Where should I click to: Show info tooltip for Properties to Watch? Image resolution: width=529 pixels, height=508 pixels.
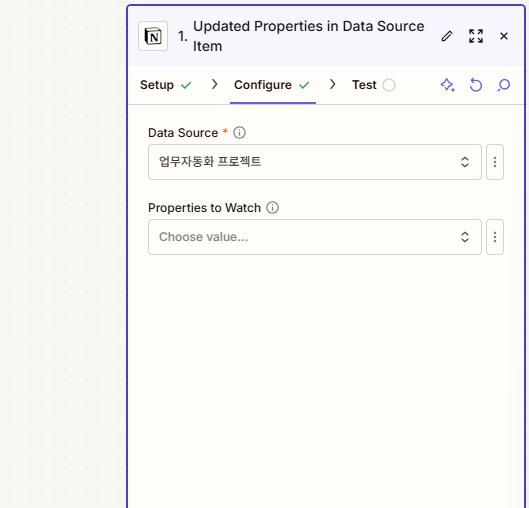pyautogui.click(x=273, y=207)
